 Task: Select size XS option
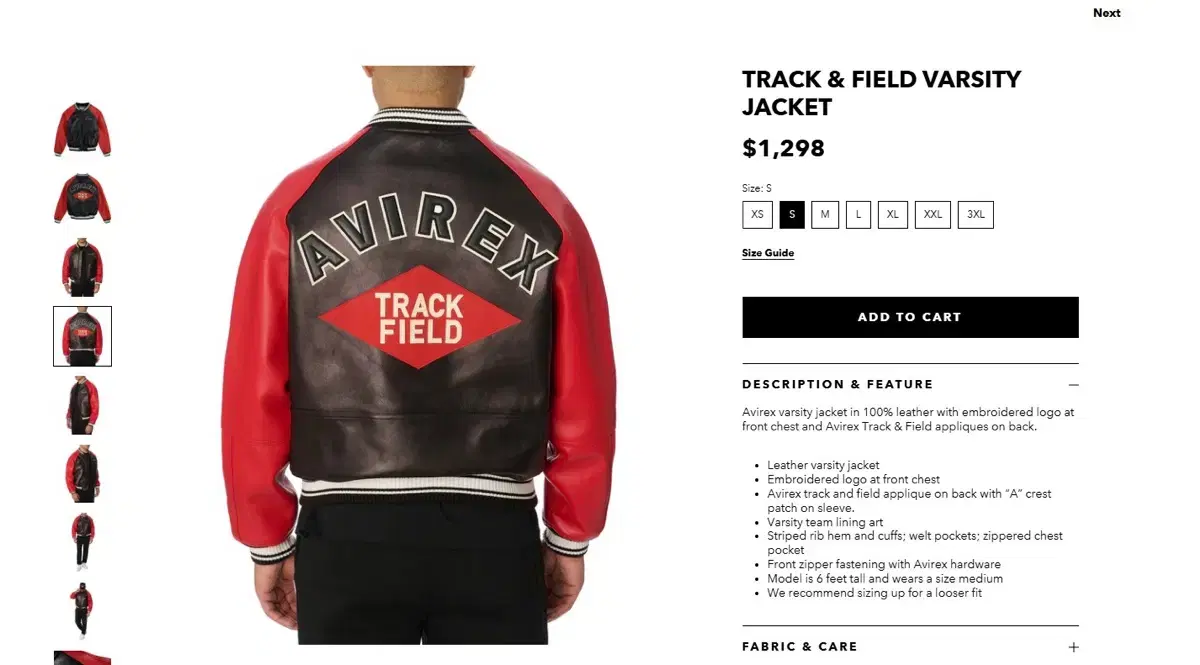[757, 215]
